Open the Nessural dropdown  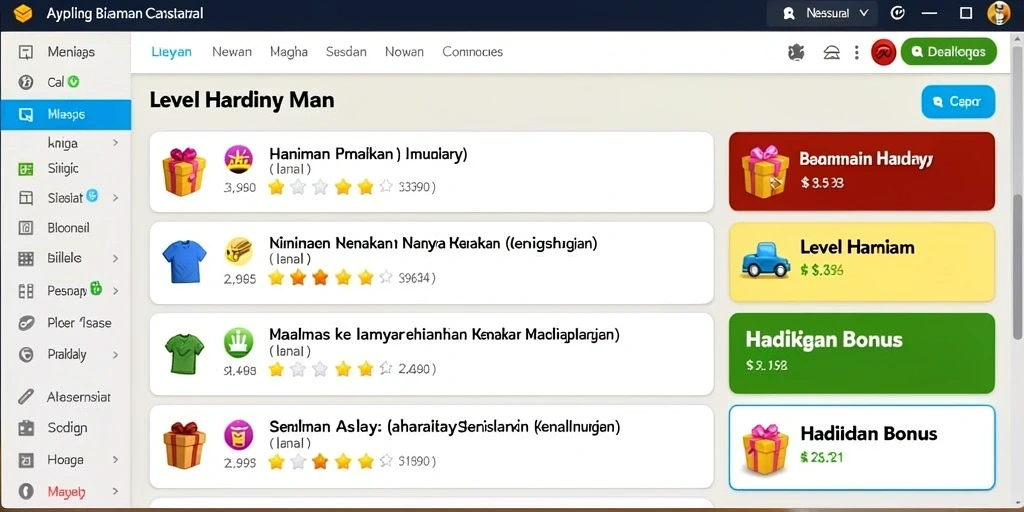pyautogui.click(x=825, y=13)
